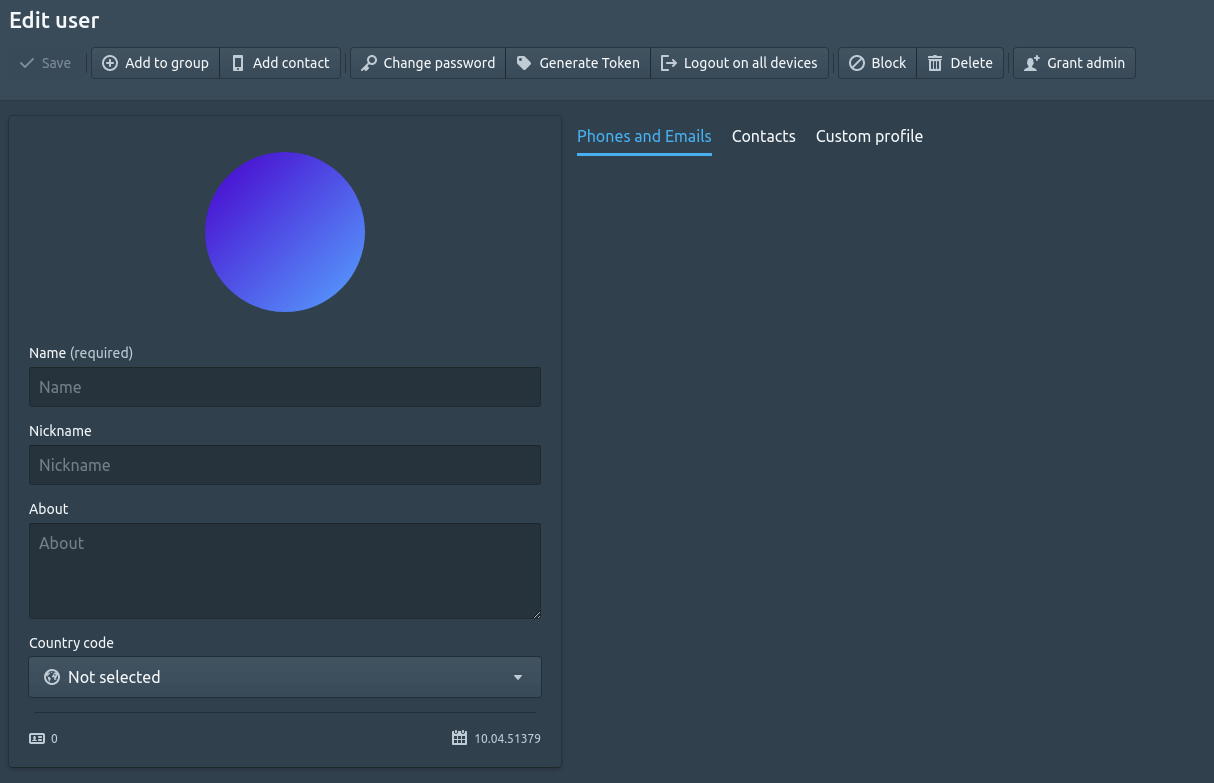Open the Country code dropdown
This screenshot has height=783, width=1214.
point(285,677)
